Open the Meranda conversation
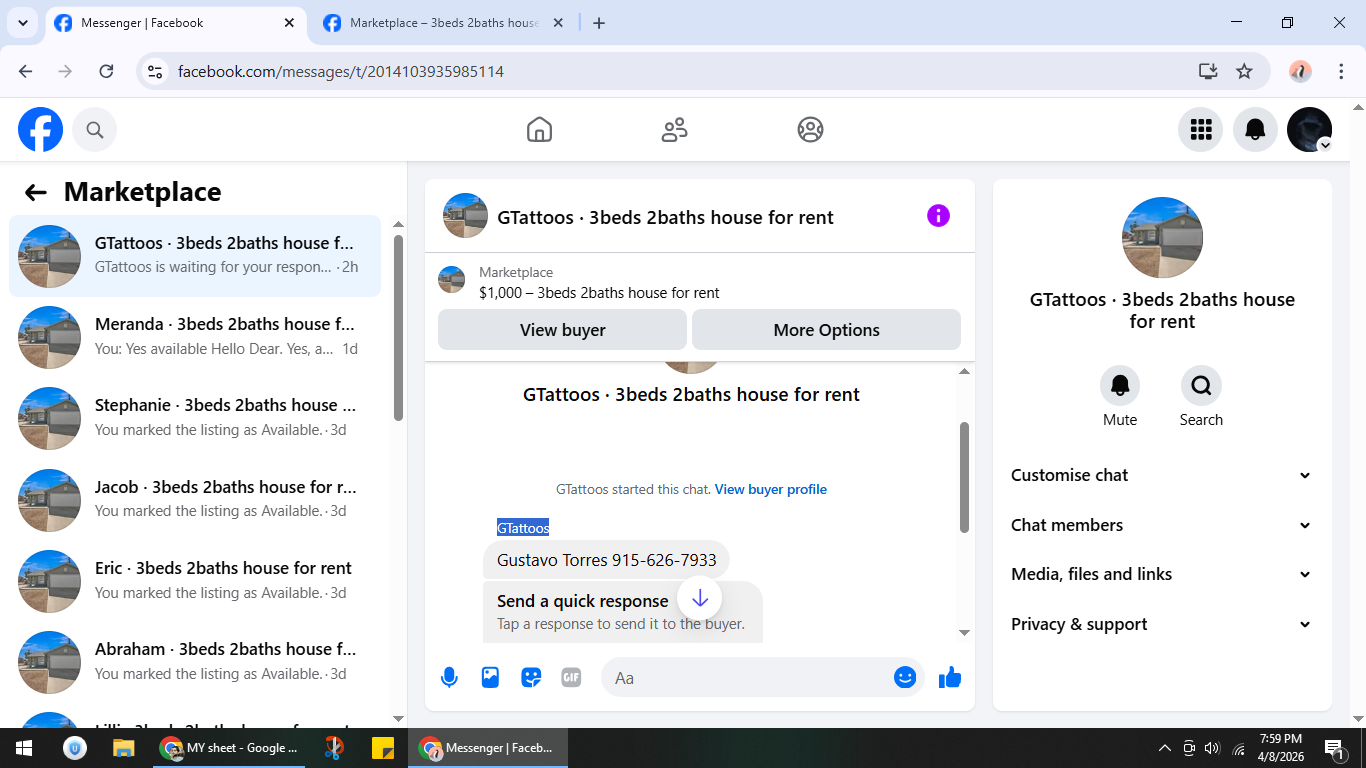1366x768 pixels. click(x=195, y=337)
